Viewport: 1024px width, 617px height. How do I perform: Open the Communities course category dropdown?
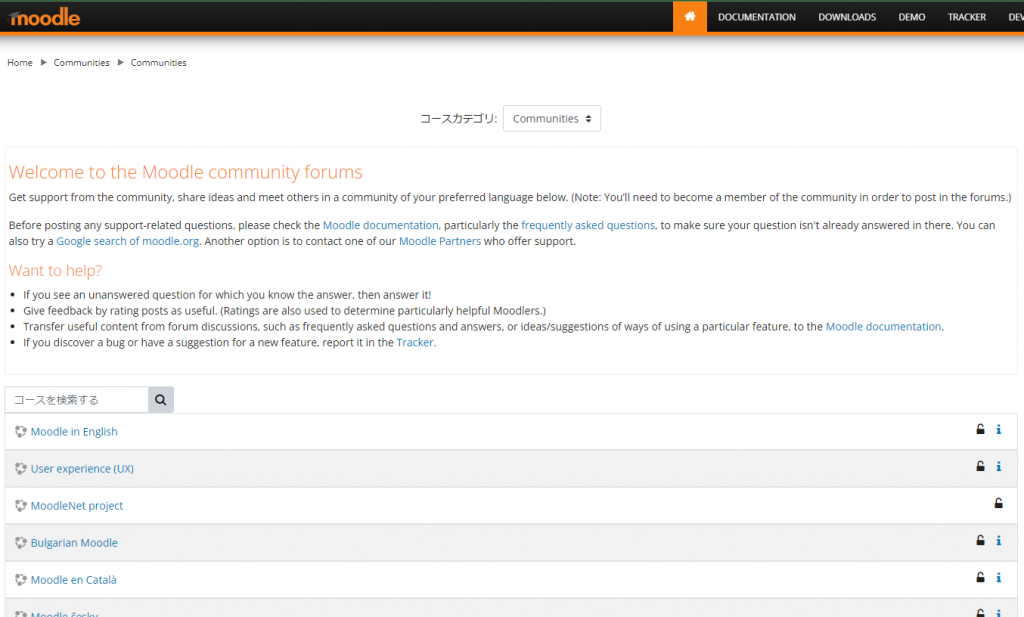552,118
